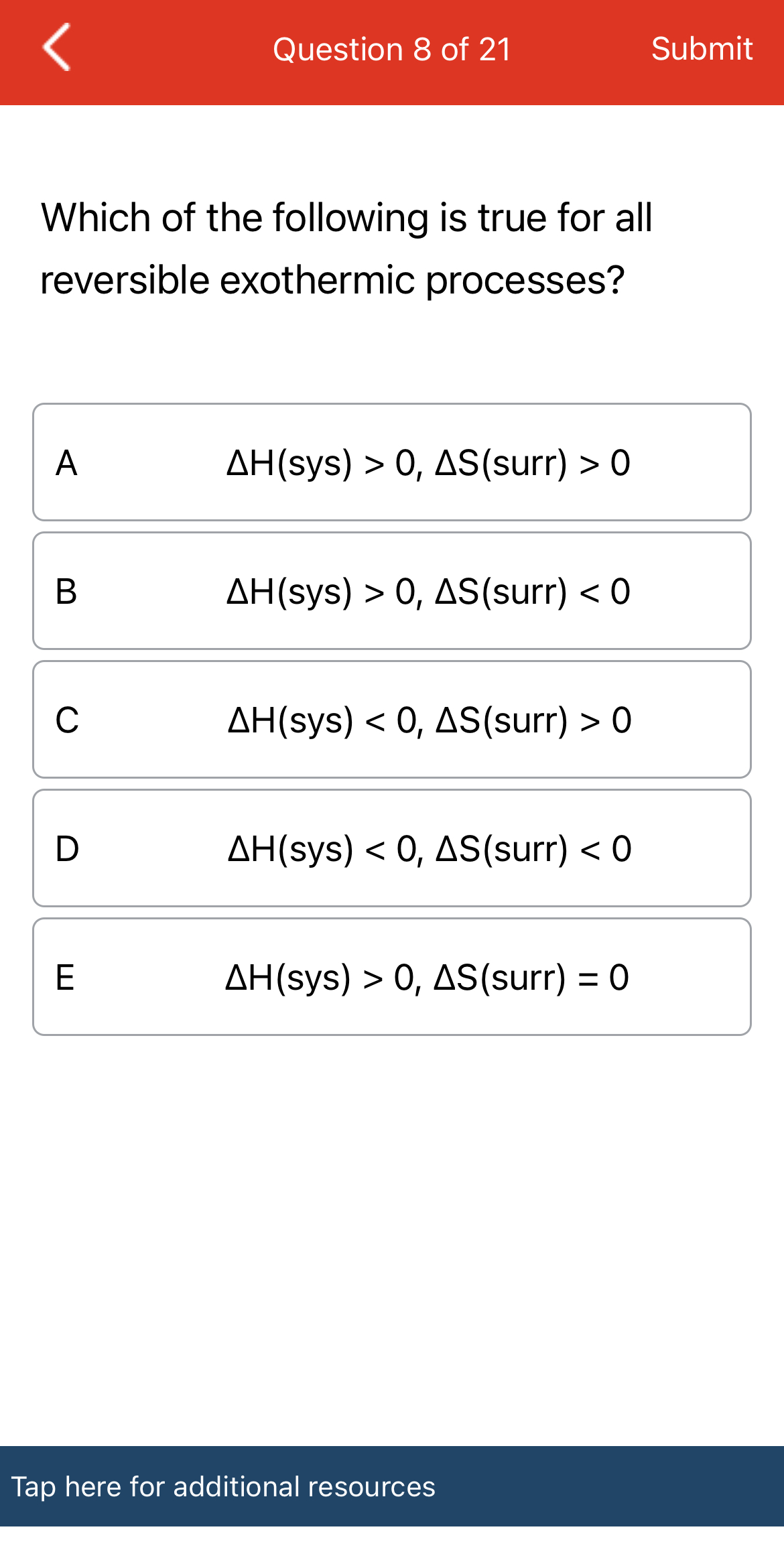Screen dimensions: 784x1562
Task: Select answer A with ΔH(sys) > 0, ΔS(surr) > 0
Action: (x=392, y=462)
